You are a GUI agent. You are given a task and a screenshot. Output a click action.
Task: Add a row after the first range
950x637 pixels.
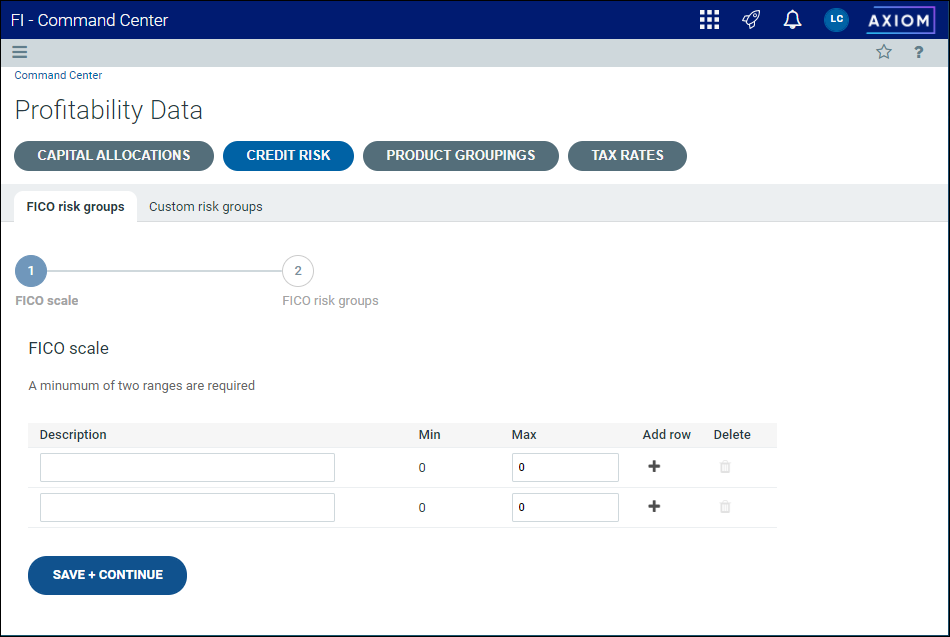[654, 466]
